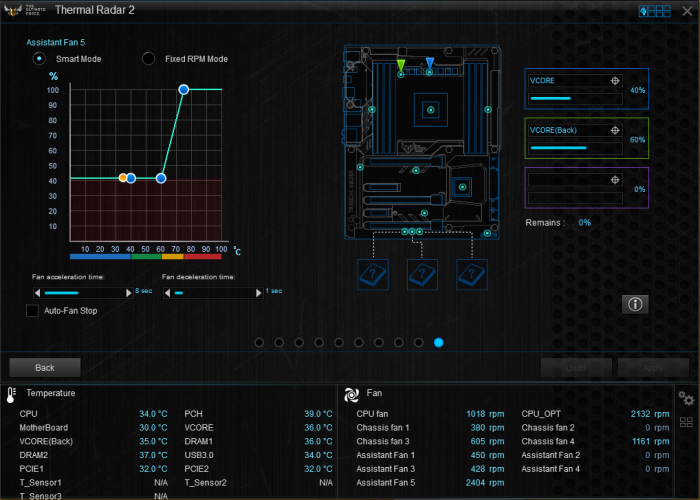Click the Undo button

pos(576,367)
